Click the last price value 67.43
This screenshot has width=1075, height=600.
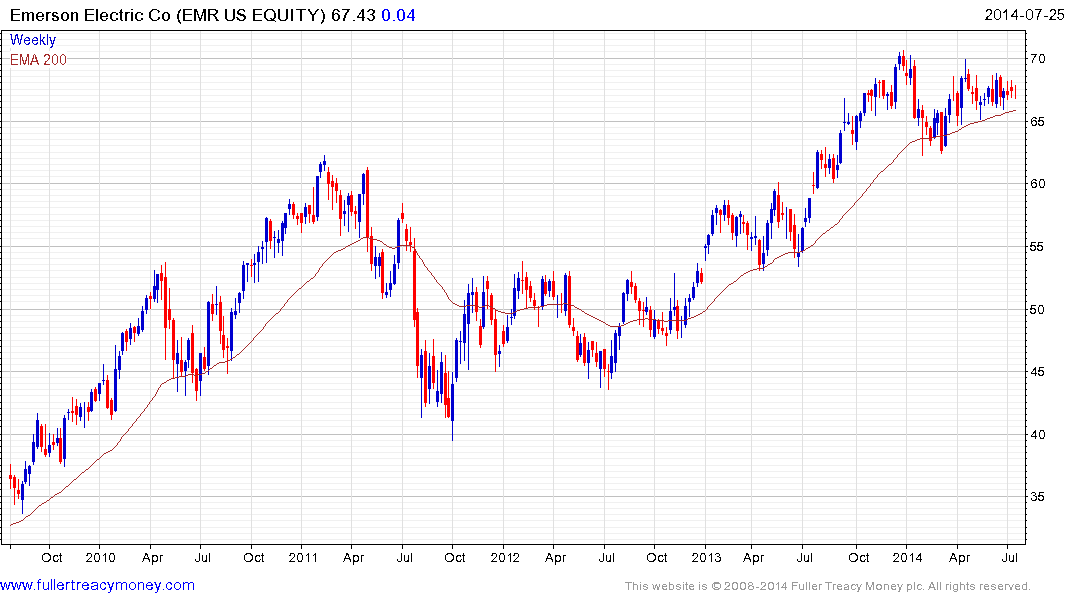click(x=353, y=15)
